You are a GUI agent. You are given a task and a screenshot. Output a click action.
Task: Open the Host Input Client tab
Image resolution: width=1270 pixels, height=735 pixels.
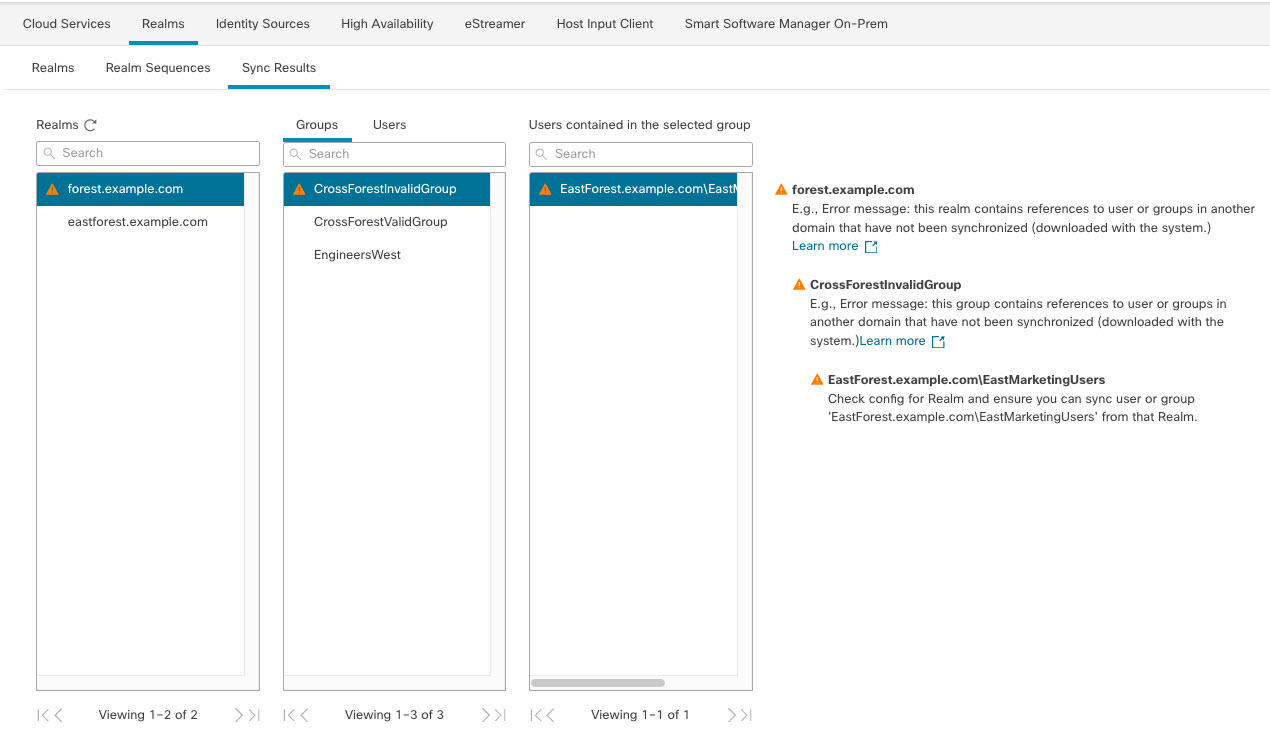click(604, 23)
